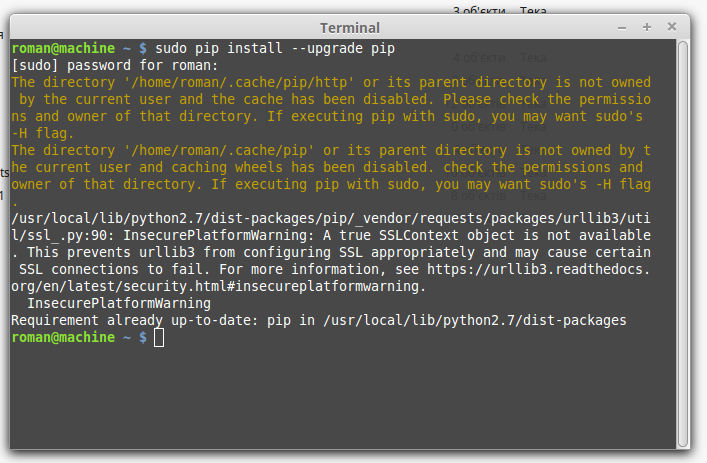Click the Terminal title bar

click(349, 27)
